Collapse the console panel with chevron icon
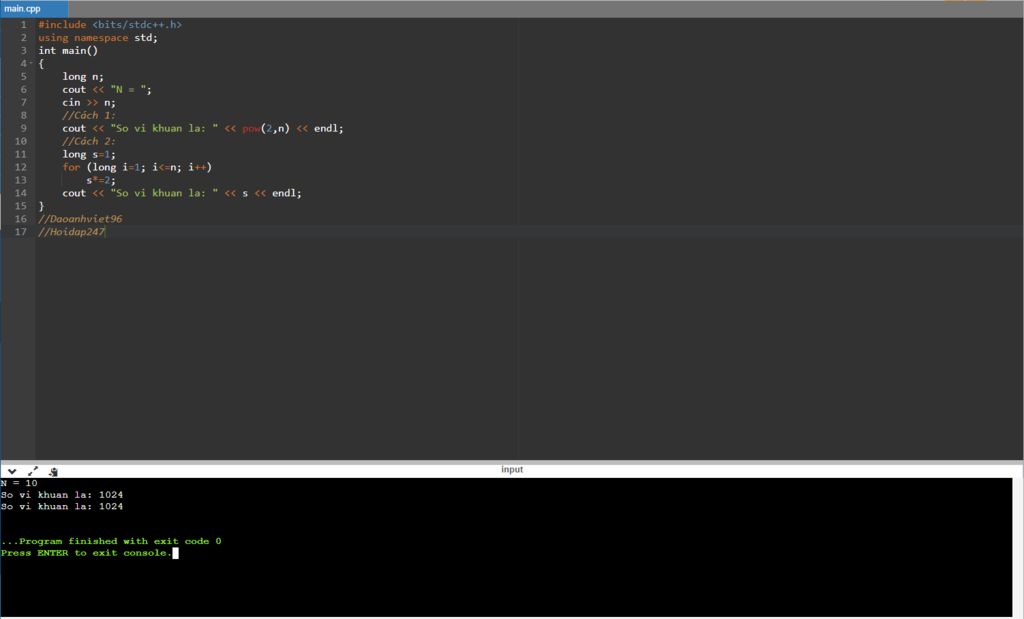Viewport: 1024px width, 619px height. click(x=12, y=471)
